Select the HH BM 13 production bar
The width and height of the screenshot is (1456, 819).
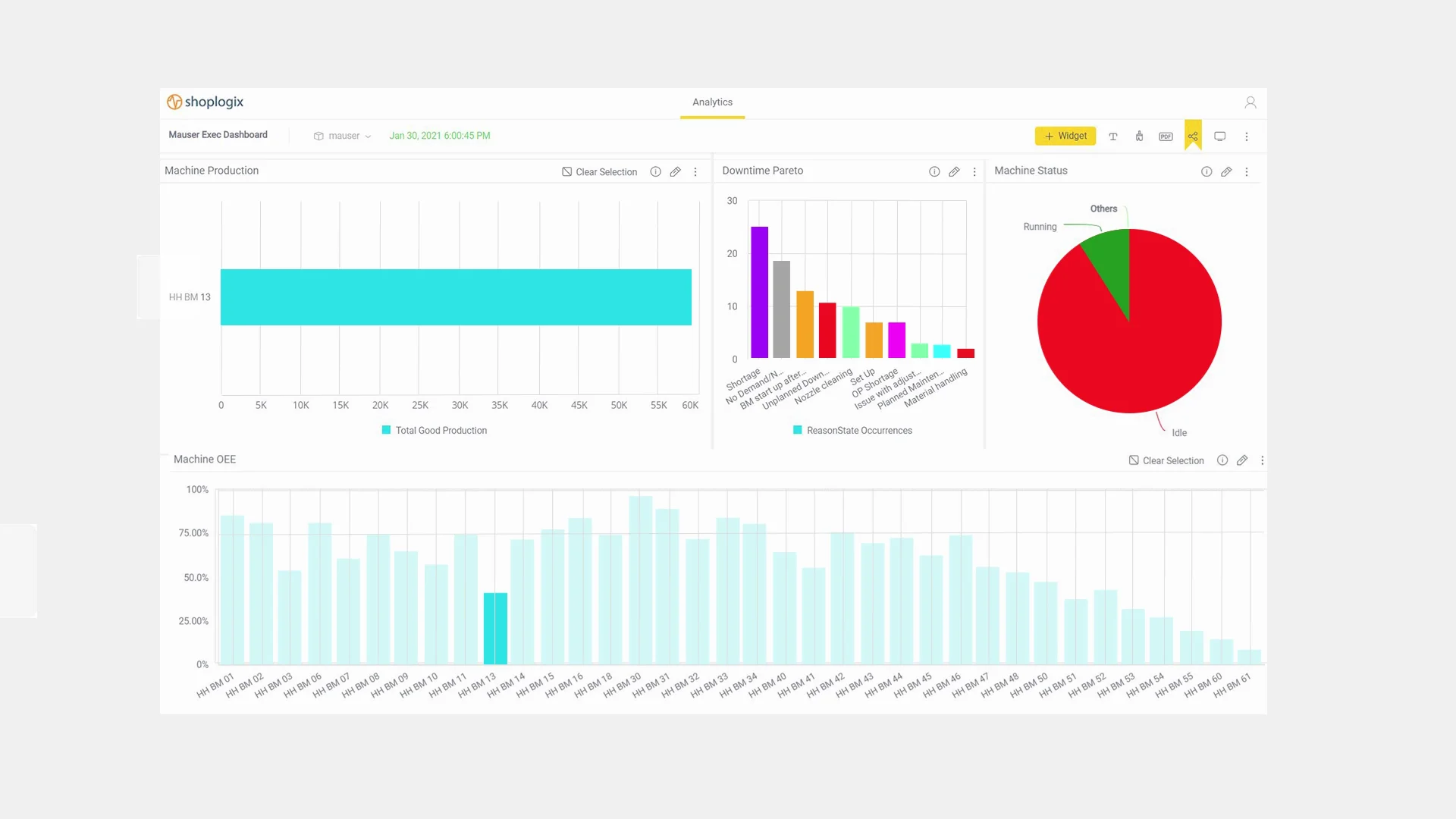coord(456,297)
